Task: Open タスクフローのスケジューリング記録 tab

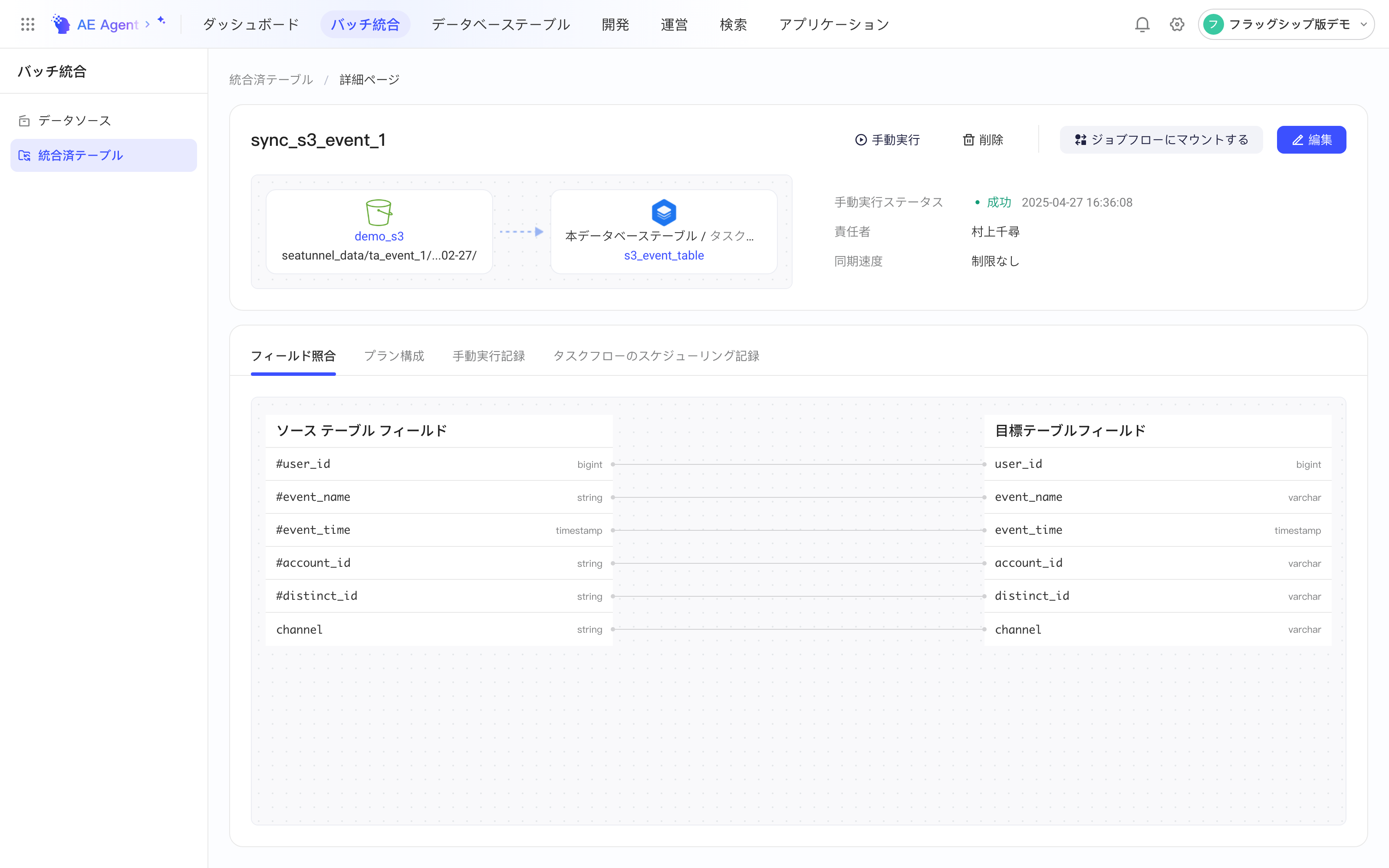Action: point(656,356)
